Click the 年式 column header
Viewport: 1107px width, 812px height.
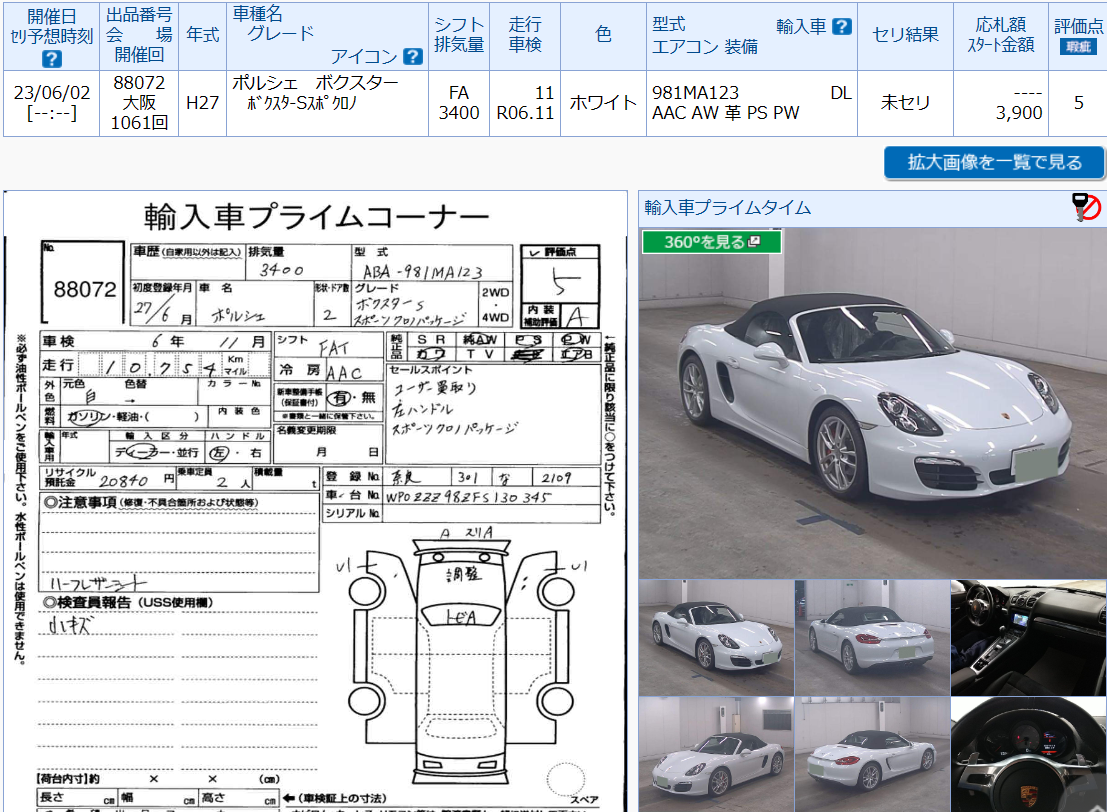(203, 35)
